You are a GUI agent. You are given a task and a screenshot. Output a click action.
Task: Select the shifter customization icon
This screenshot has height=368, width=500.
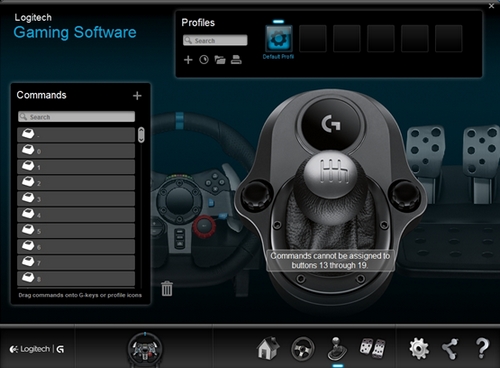pyautogui.click(x=337, y=349)
